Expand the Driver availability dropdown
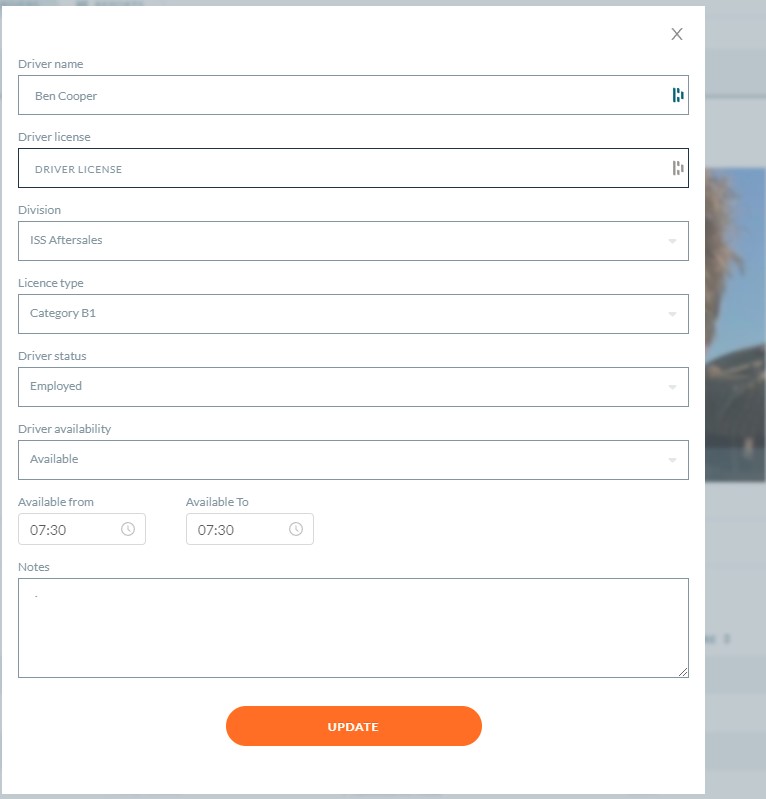This screenshot has width=766, height=799. 353,460
